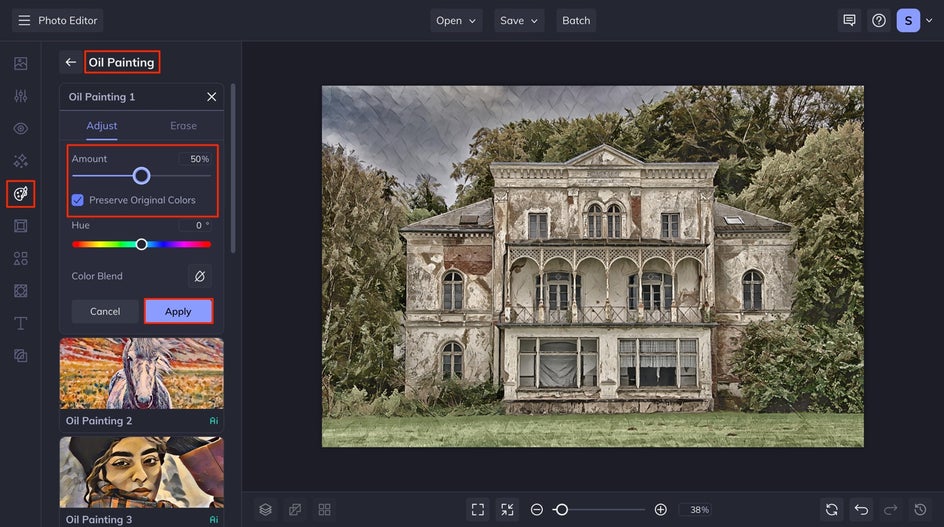This screenshot has height=527, width=944.
Task: Select the Oil Painting 2 horse thumbnail
Action: (x=141, y=373)
